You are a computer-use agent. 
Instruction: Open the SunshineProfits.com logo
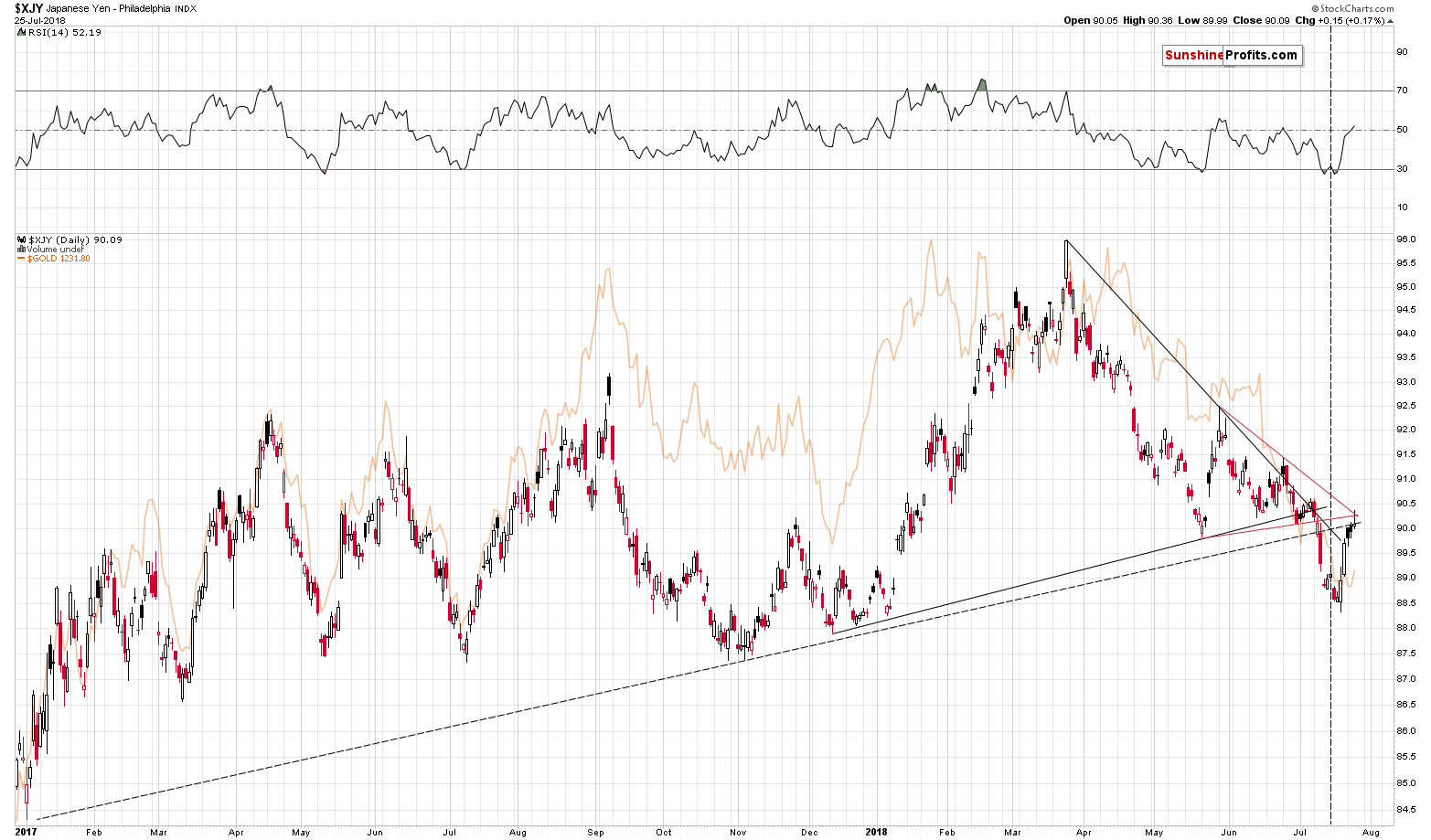point(1231,55)
